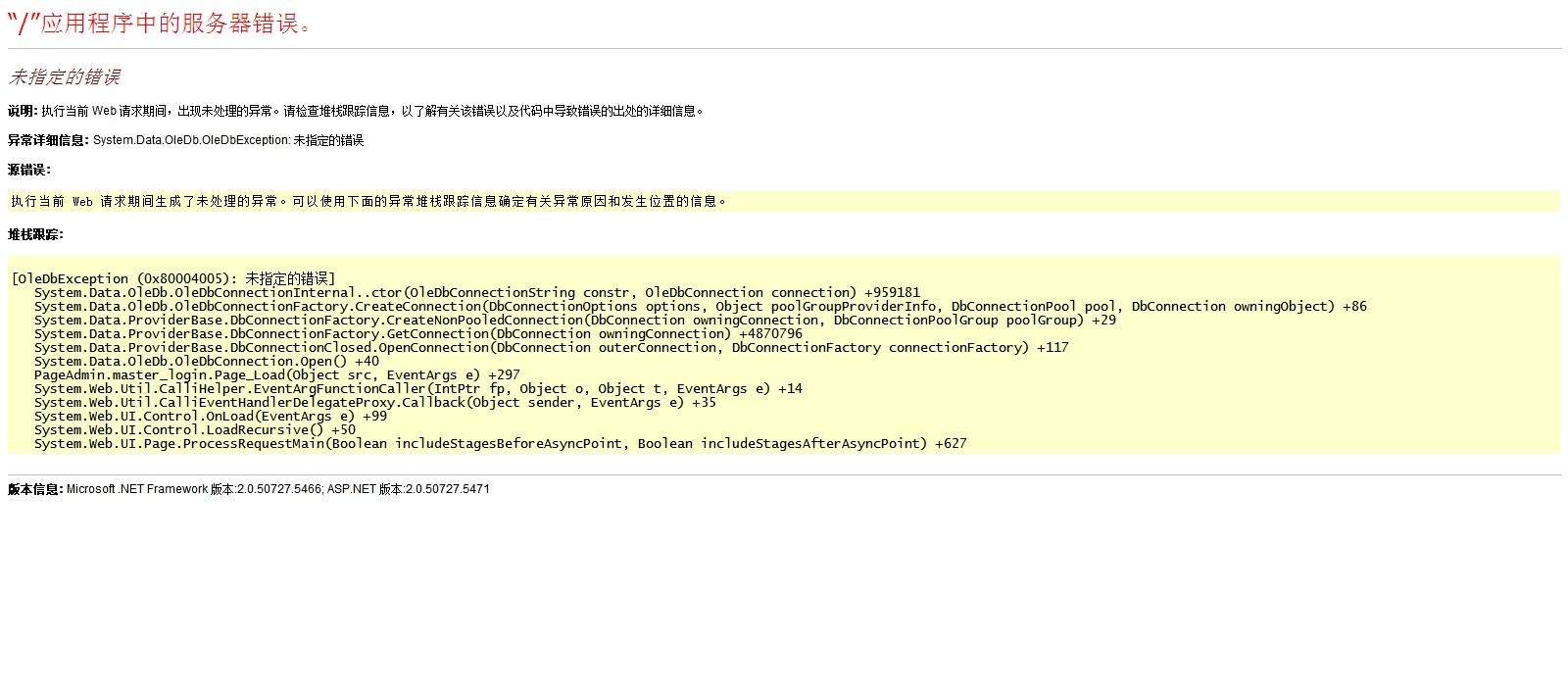The width and height of the screenshot is (1568, 695).
Task: Click the bold "异常详细信息:" label
Action: [48, 140]
